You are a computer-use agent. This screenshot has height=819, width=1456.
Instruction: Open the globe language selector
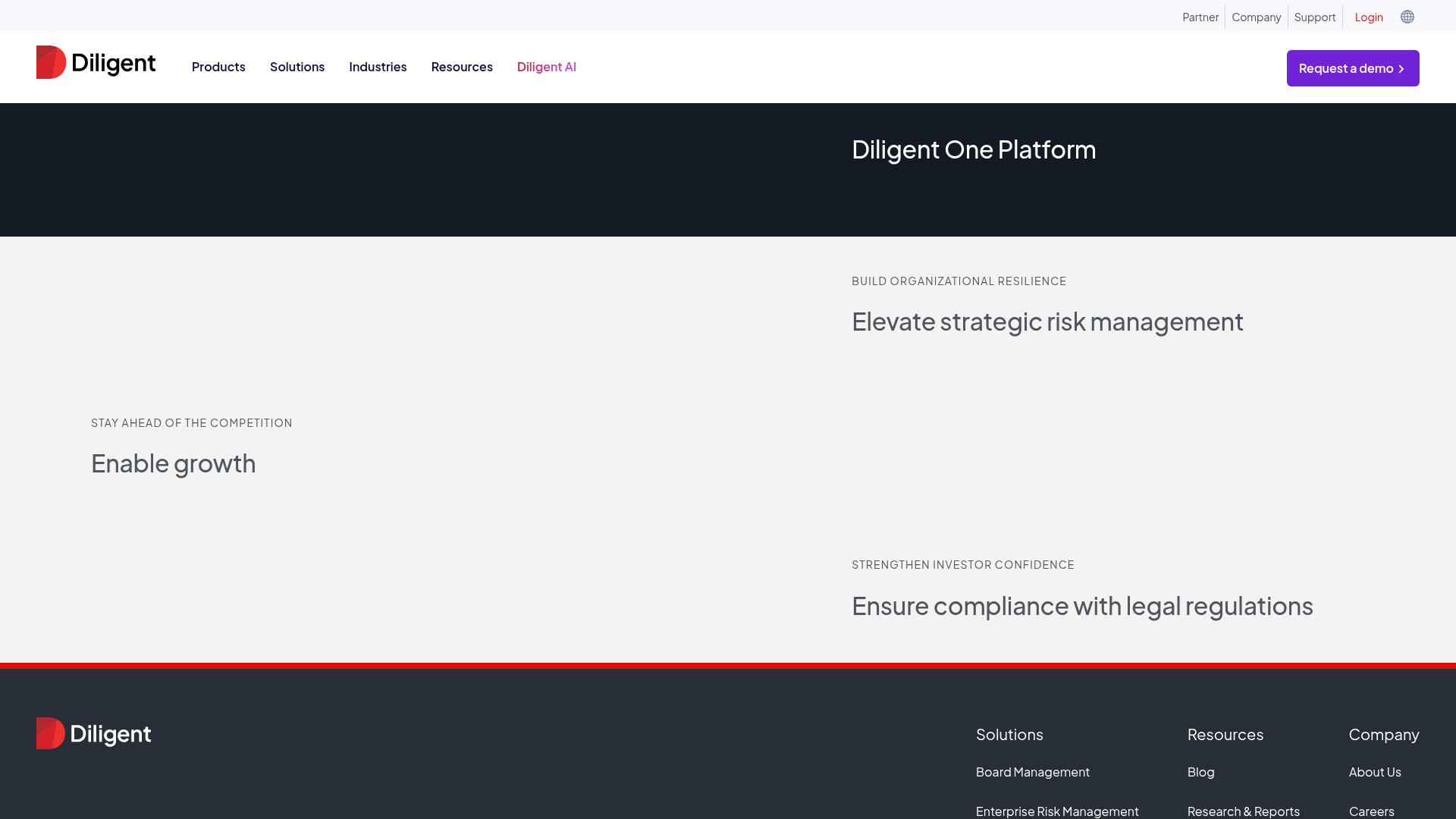click(x=1407, y=17)
